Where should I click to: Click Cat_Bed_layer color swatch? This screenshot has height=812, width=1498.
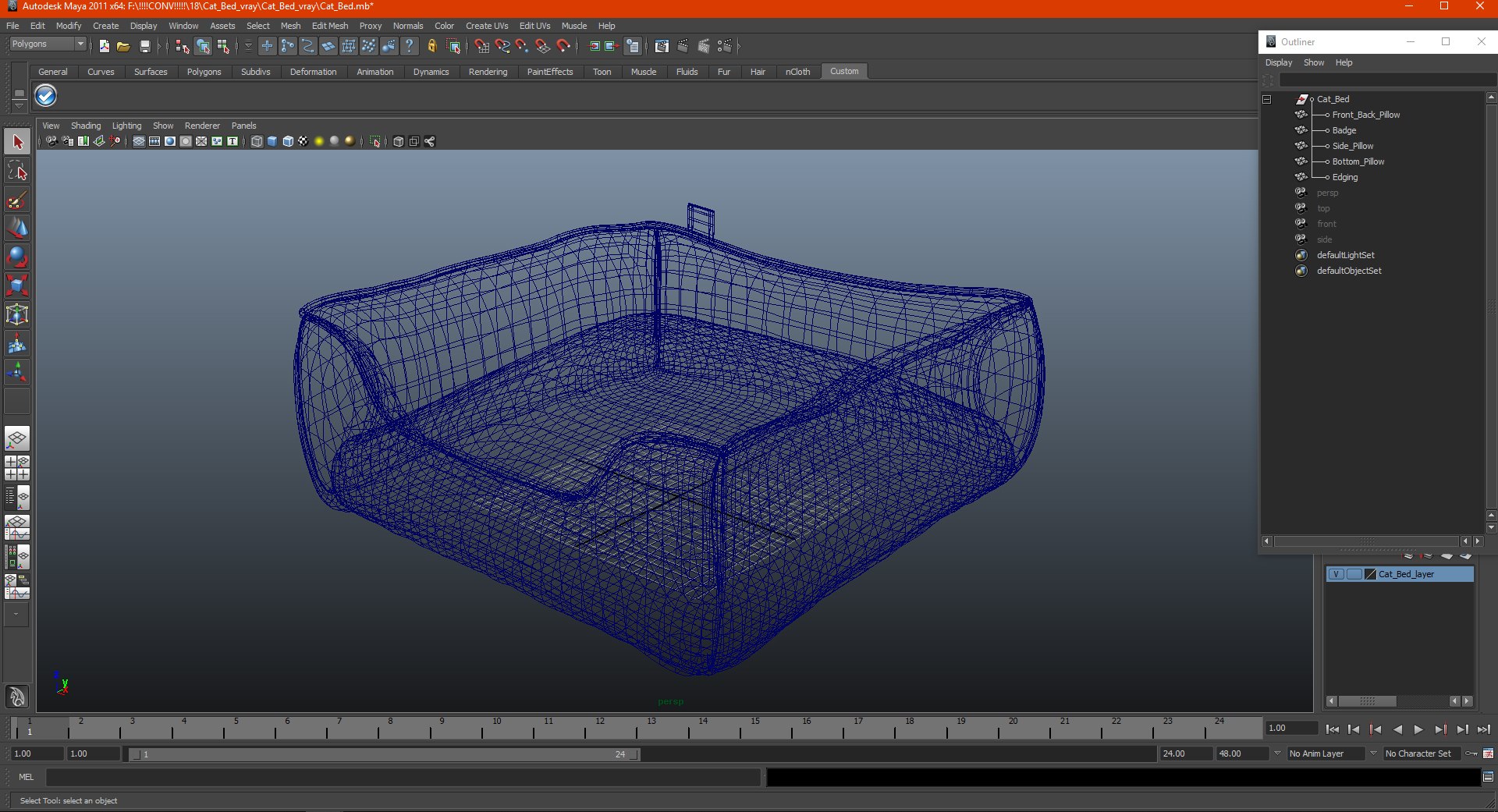1370,574
